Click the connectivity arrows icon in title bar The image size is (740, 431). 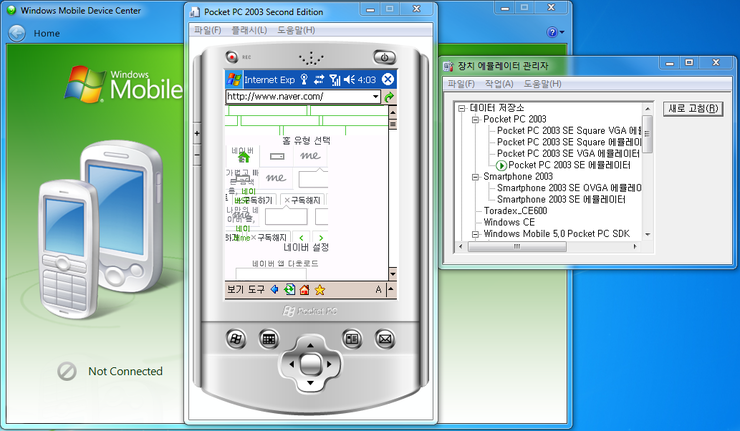(x=320, y=79)
